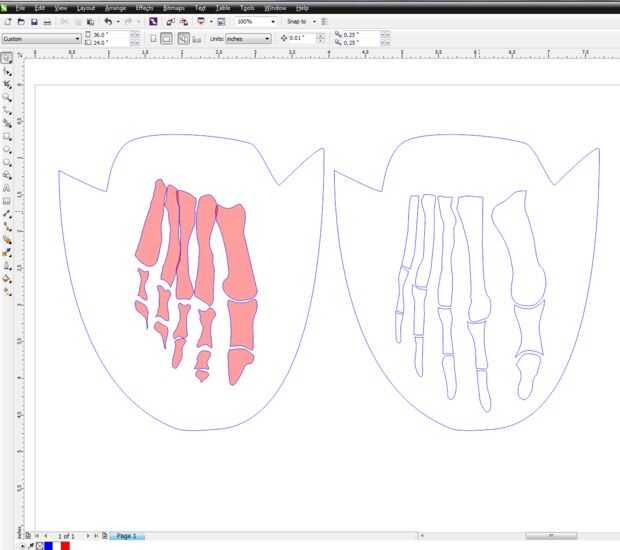
Task: Open the Effects menu
Action: pyautogui.click(x=144, y=8)
